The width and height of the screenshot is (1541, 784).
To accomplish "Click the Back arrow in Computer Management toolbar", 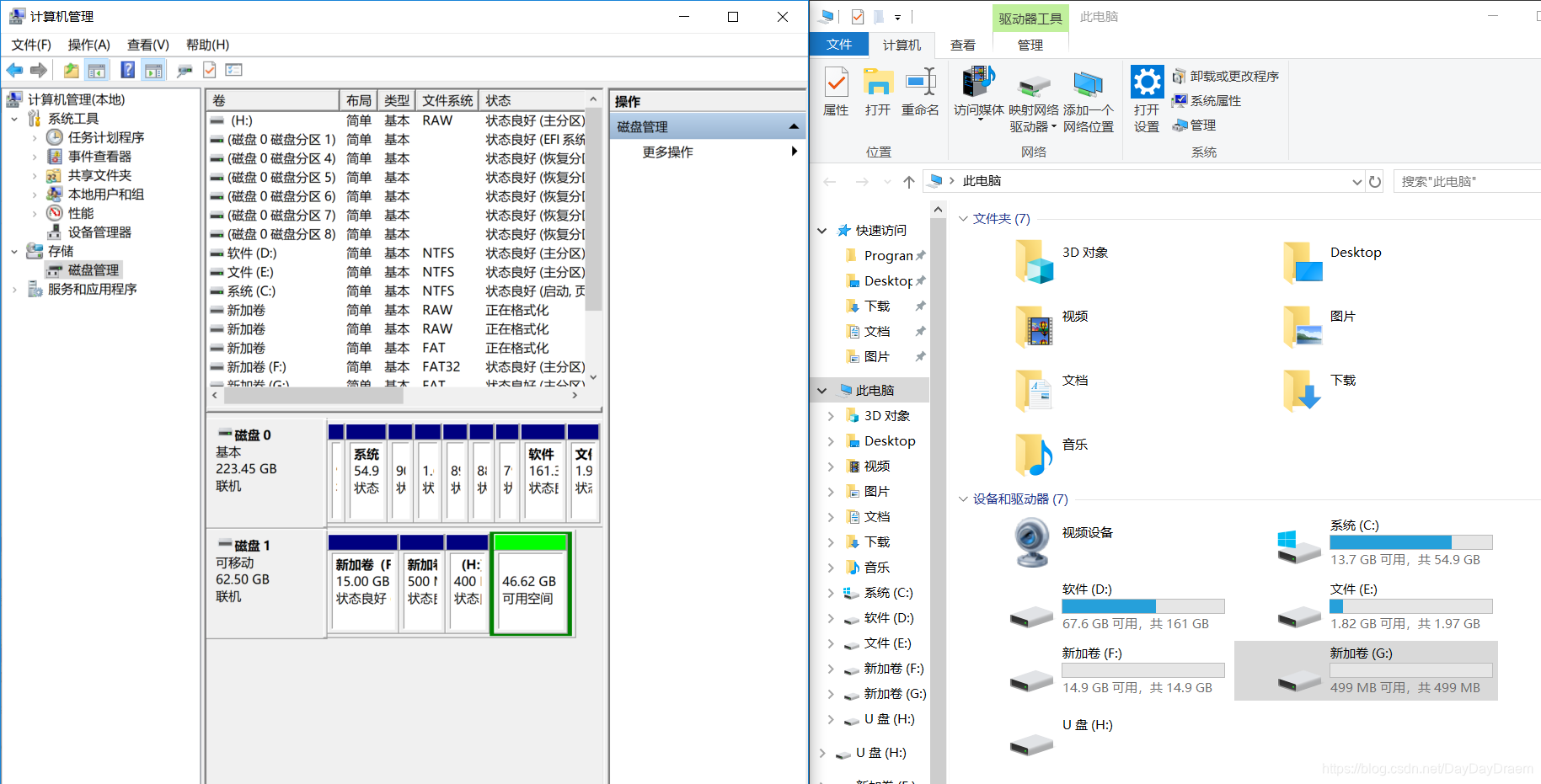I will (14, 70).
